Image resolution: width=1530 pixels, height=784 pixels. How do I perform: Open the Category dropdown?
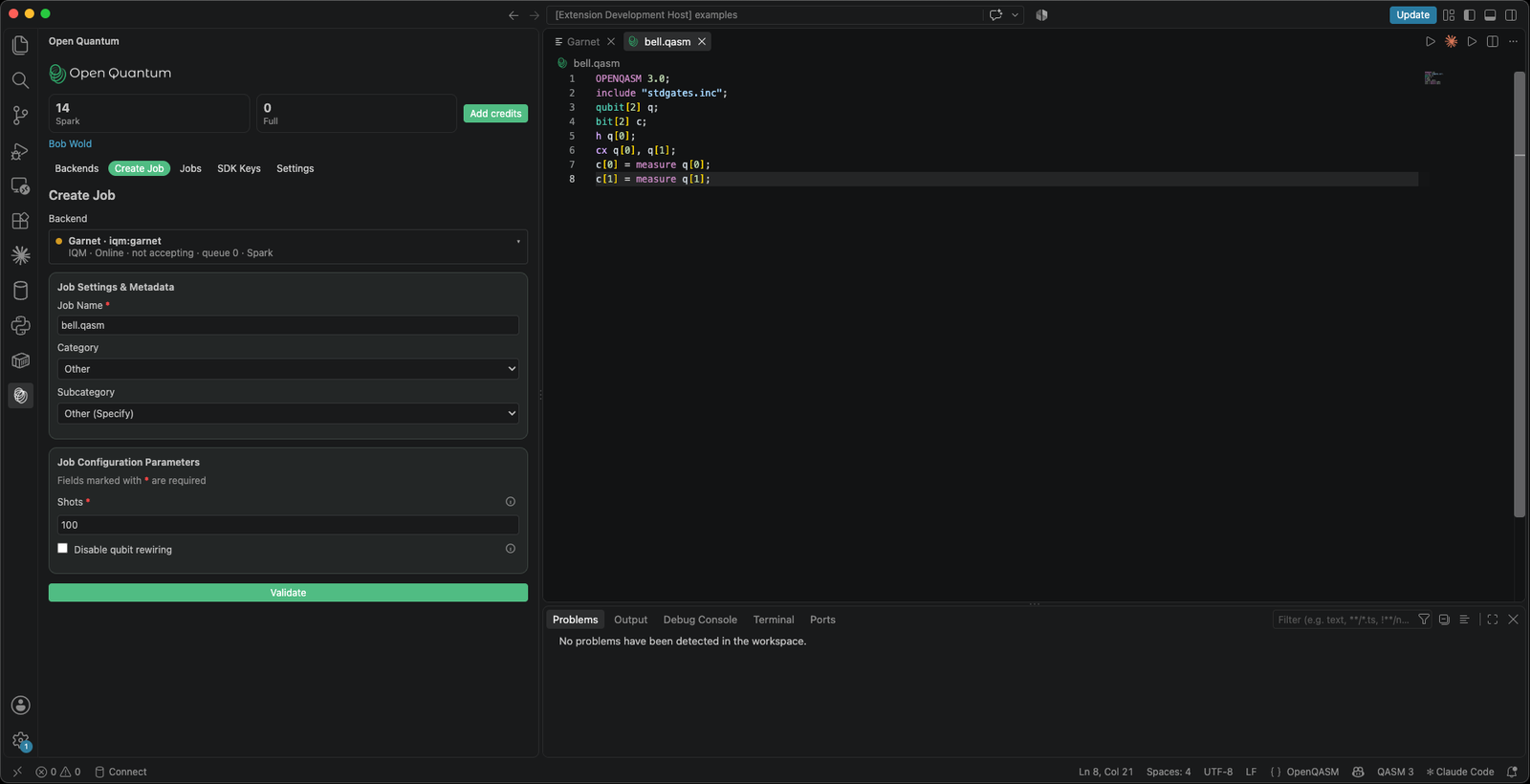pos(288,369)
